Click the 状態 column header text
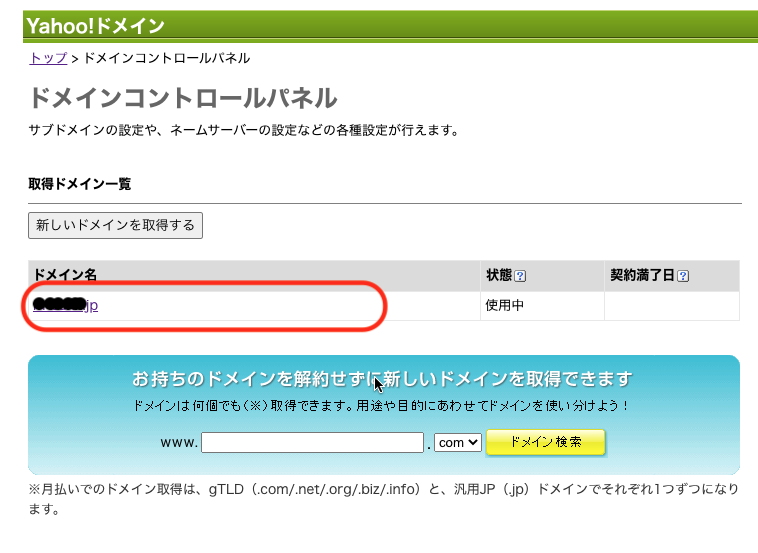This screenshot has height=553, width=758. point(499,275)
